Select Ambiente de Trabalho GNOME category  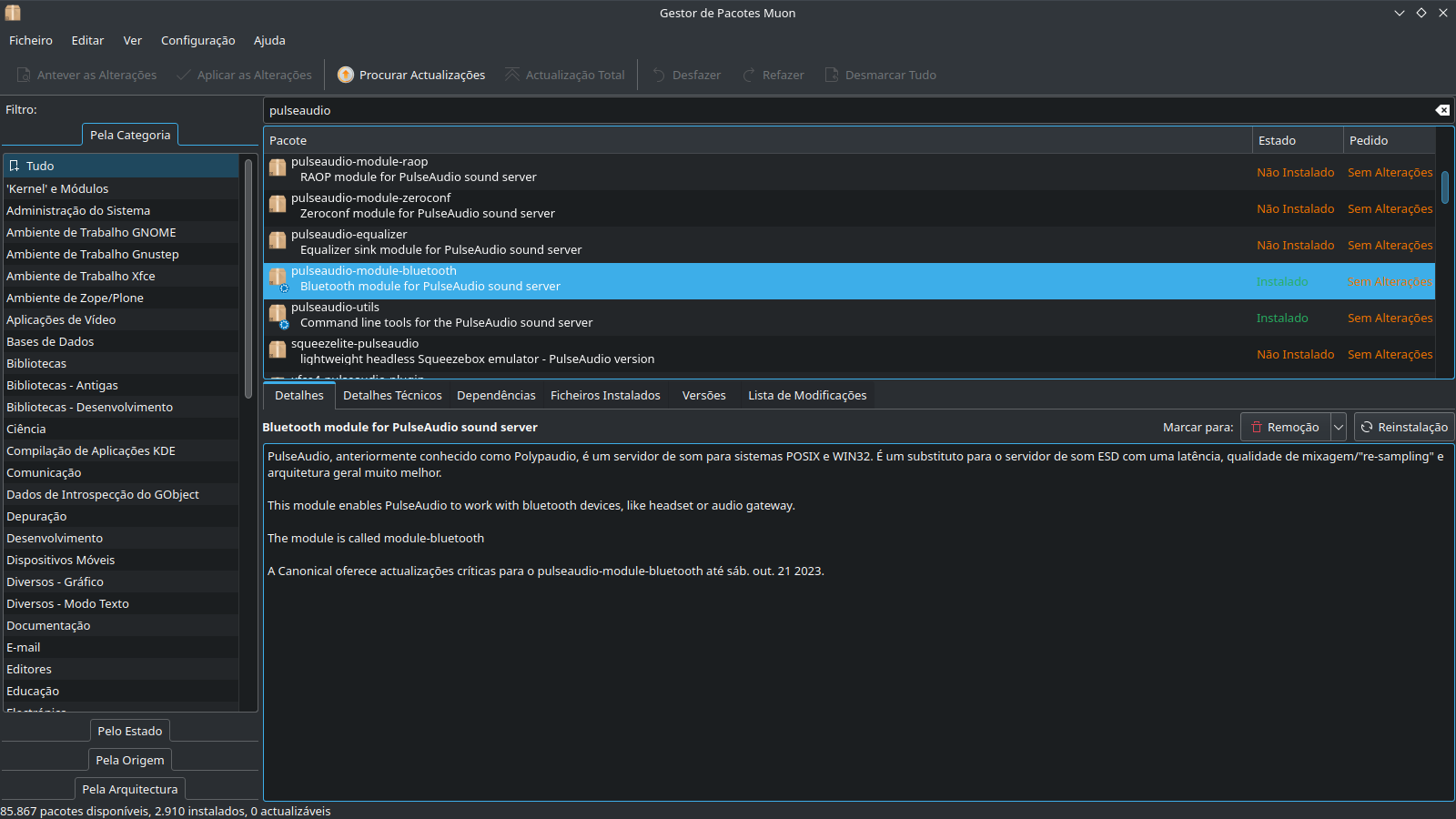[x=121, y=232]
